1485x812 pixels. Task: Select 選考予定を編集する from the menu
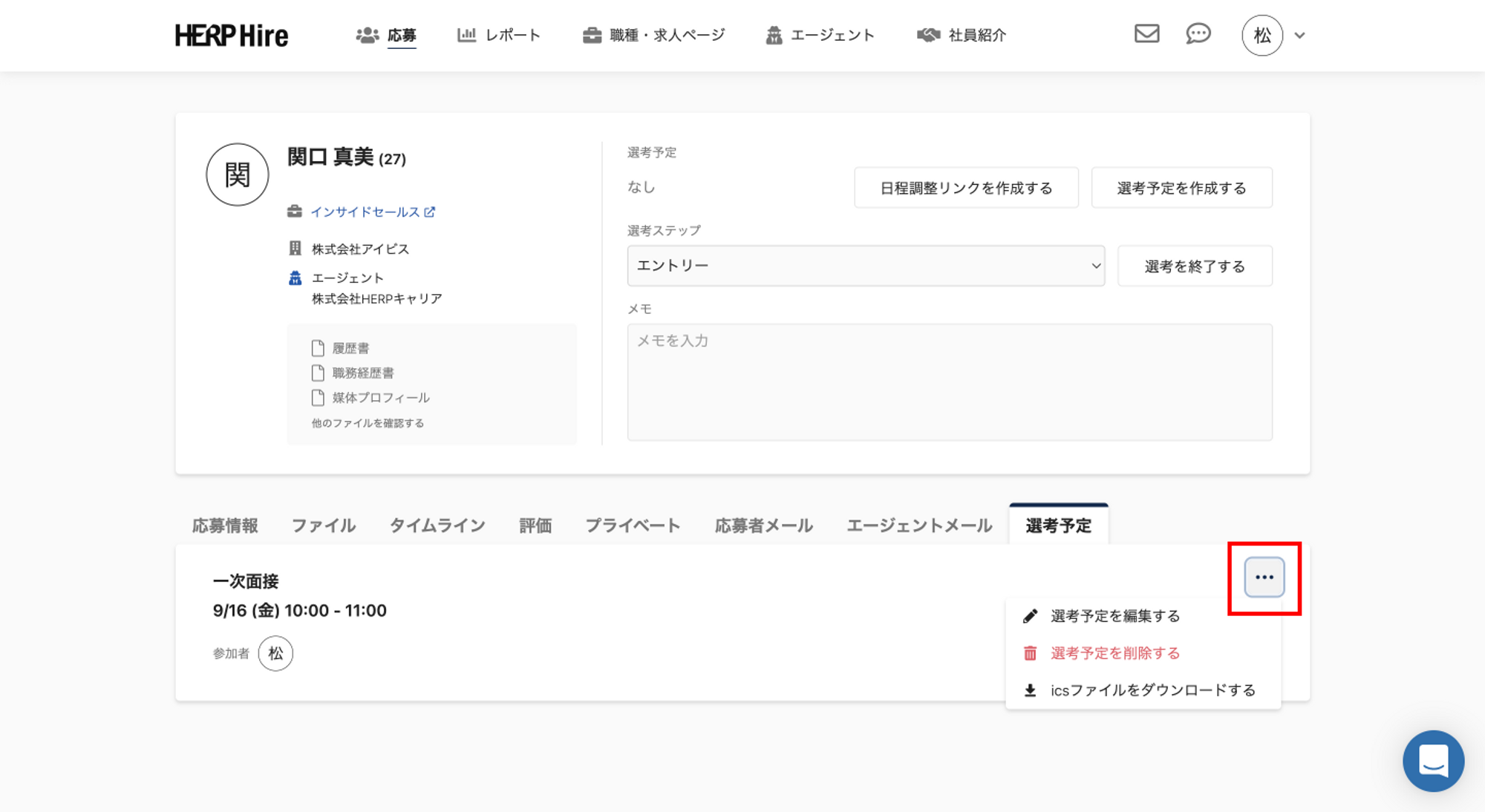(1114, 616)
